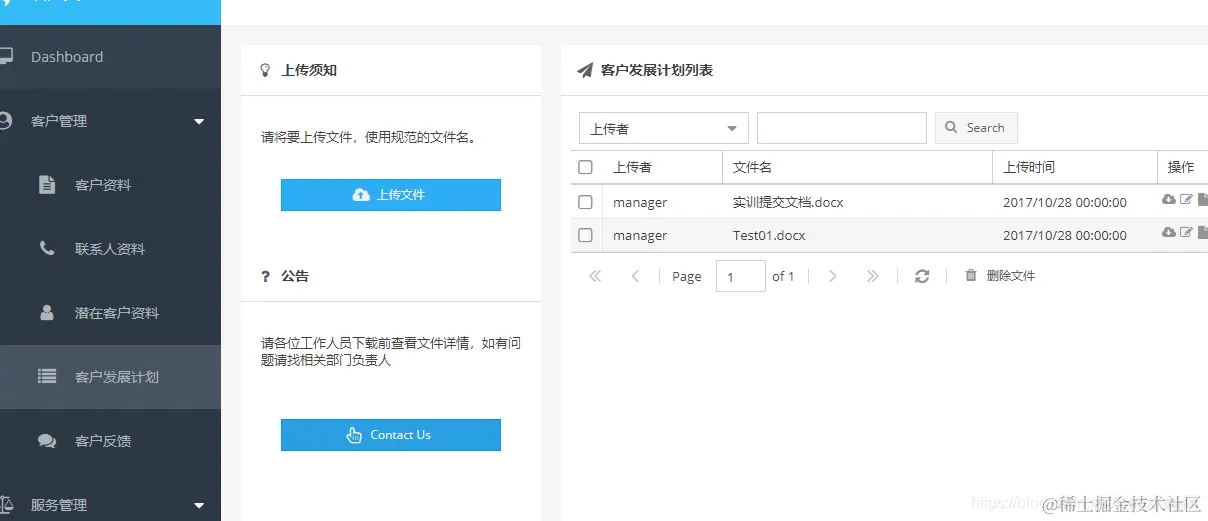
Task: Expand the 服务管理 menu arrow
Action: [x=199, y=505]
